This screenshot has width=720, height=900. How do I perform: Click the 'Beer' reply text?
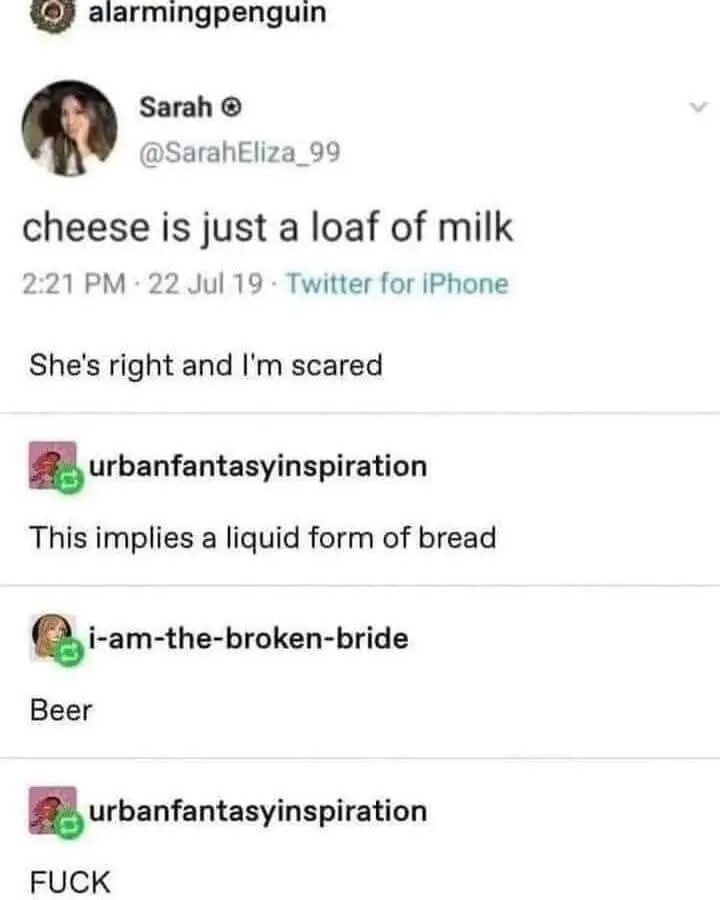click(60, 711)
